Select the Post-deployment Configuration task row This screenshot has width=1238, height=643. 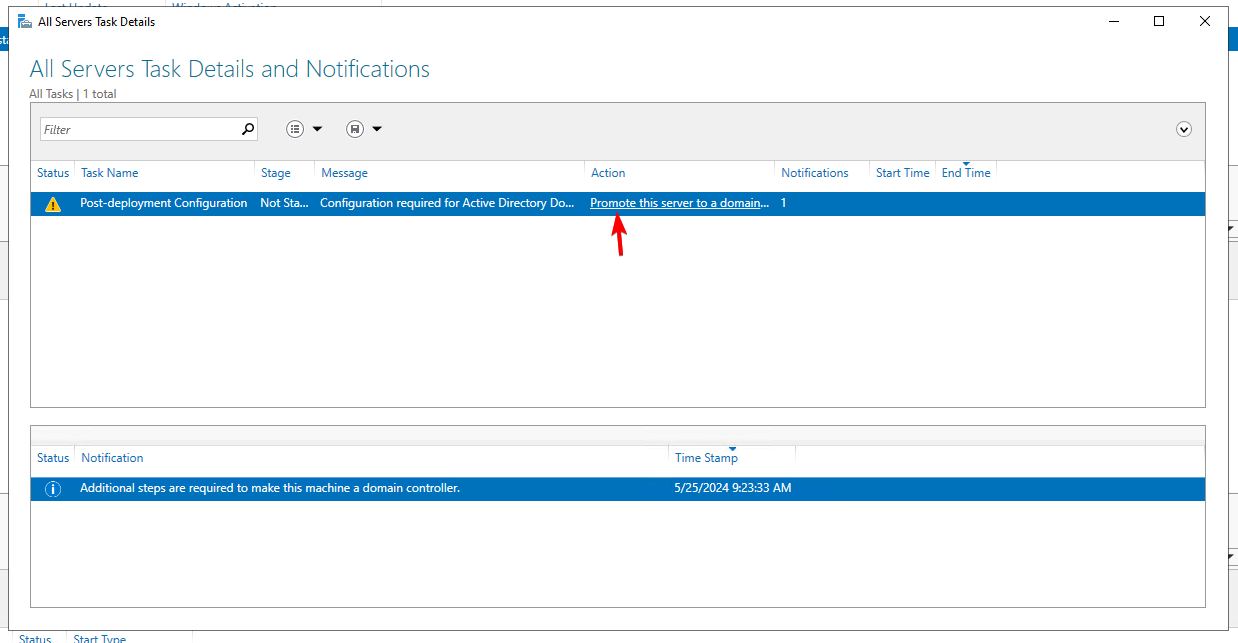point(400,202)
